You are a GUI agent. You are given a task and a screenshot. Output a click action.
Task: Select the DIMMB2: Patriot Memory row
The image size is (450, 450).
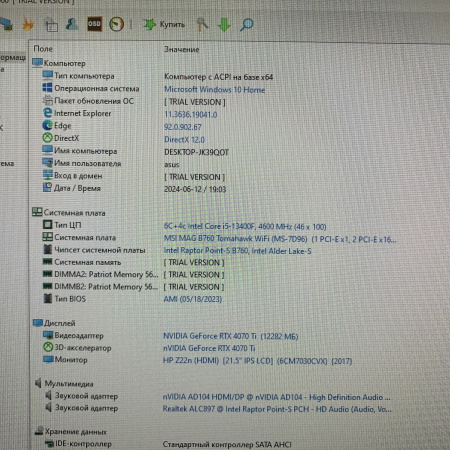click(133, 287)
